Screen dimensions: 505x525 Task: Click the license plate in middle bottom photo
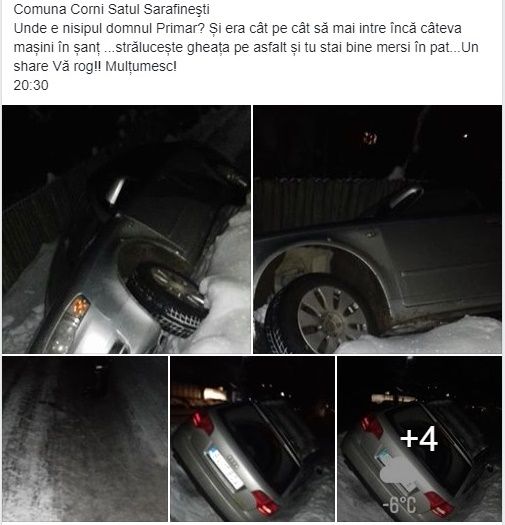pos(225,467)
